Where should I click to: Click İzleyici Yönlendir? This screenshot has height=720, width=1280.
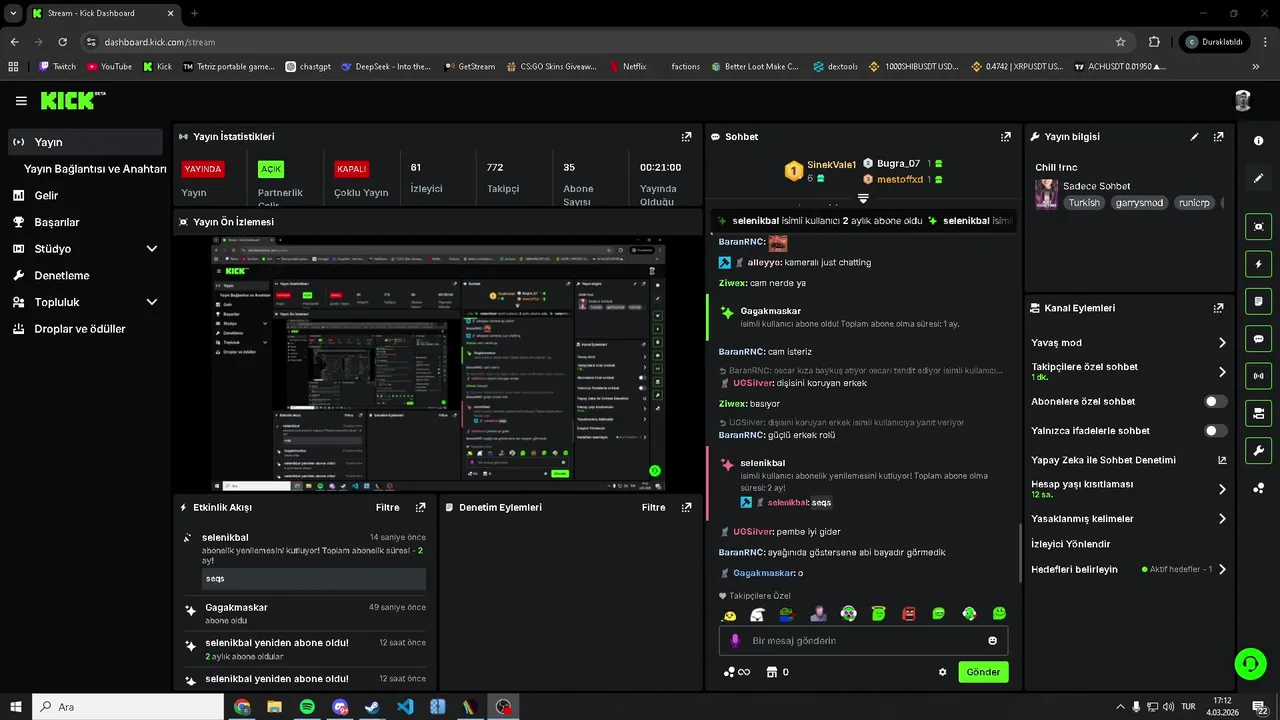tap(1071, 544)
